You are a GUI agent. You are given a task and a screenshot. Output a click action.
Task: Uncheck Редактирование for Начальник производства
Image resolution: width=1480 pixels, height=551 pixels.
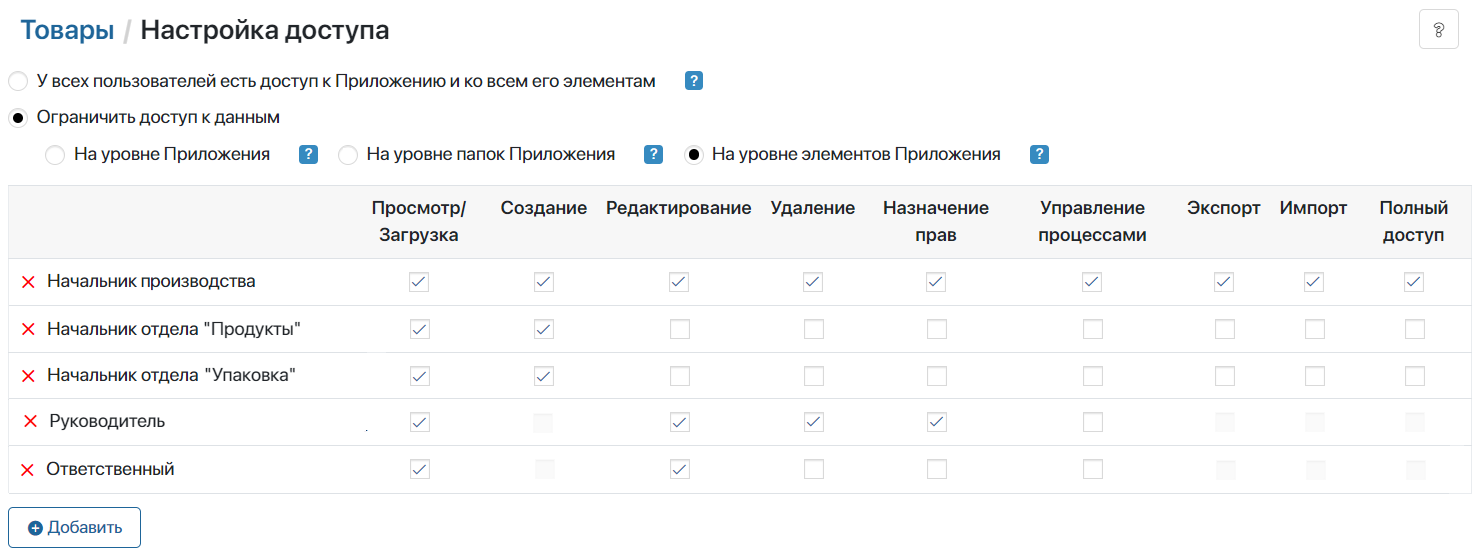pos(679,282)
